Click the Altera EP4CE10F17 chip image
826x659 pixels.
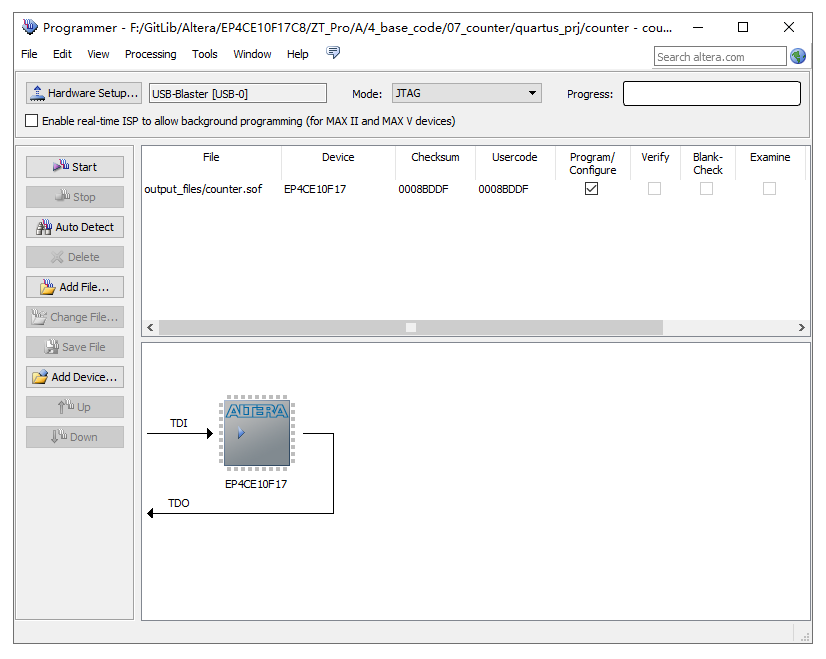click(x=257, y=434)
